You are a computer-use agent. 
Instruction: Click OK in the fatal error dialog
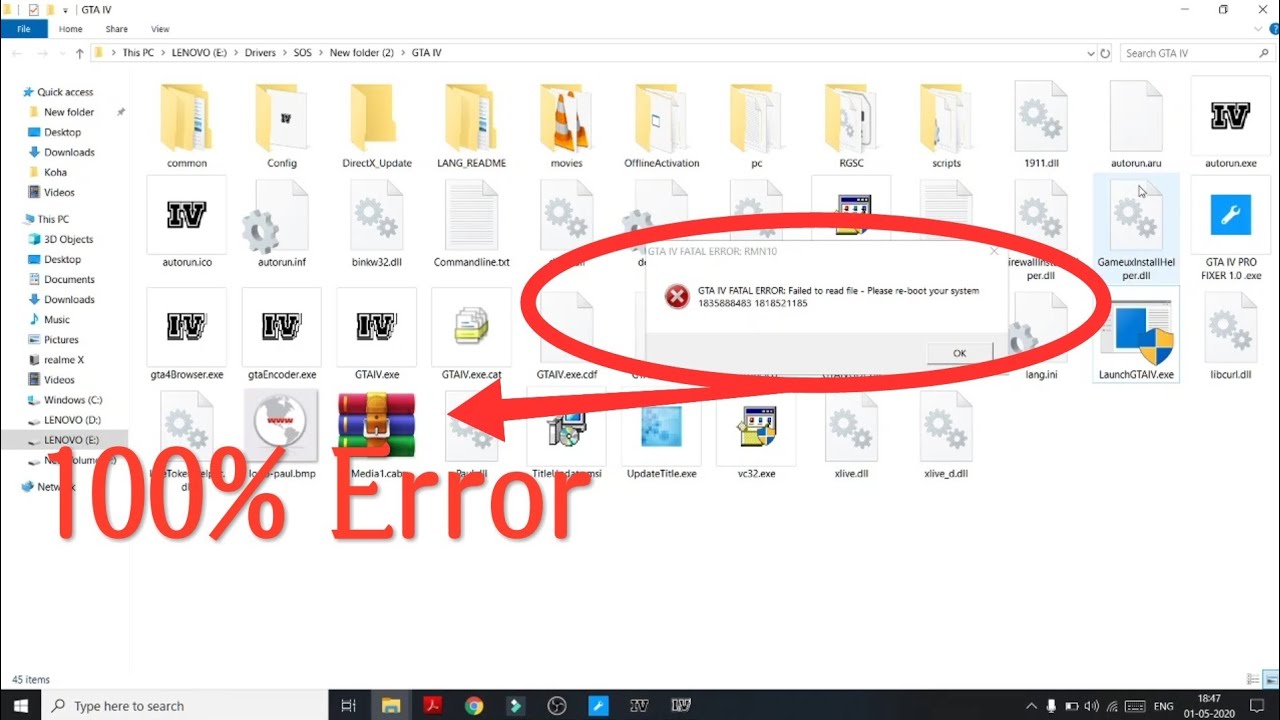click(959, 353)
